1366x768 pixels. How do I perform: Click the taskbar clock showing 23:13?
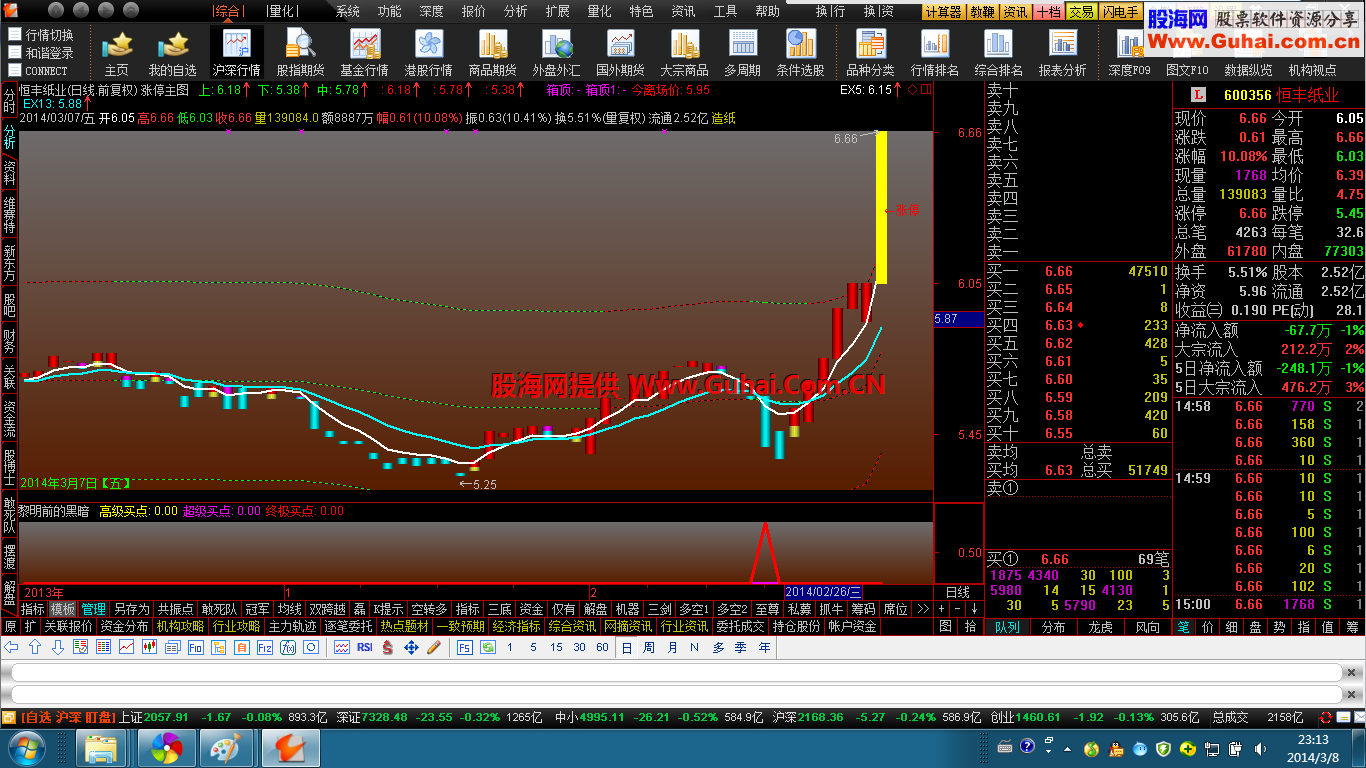(x=1315, y=747)
